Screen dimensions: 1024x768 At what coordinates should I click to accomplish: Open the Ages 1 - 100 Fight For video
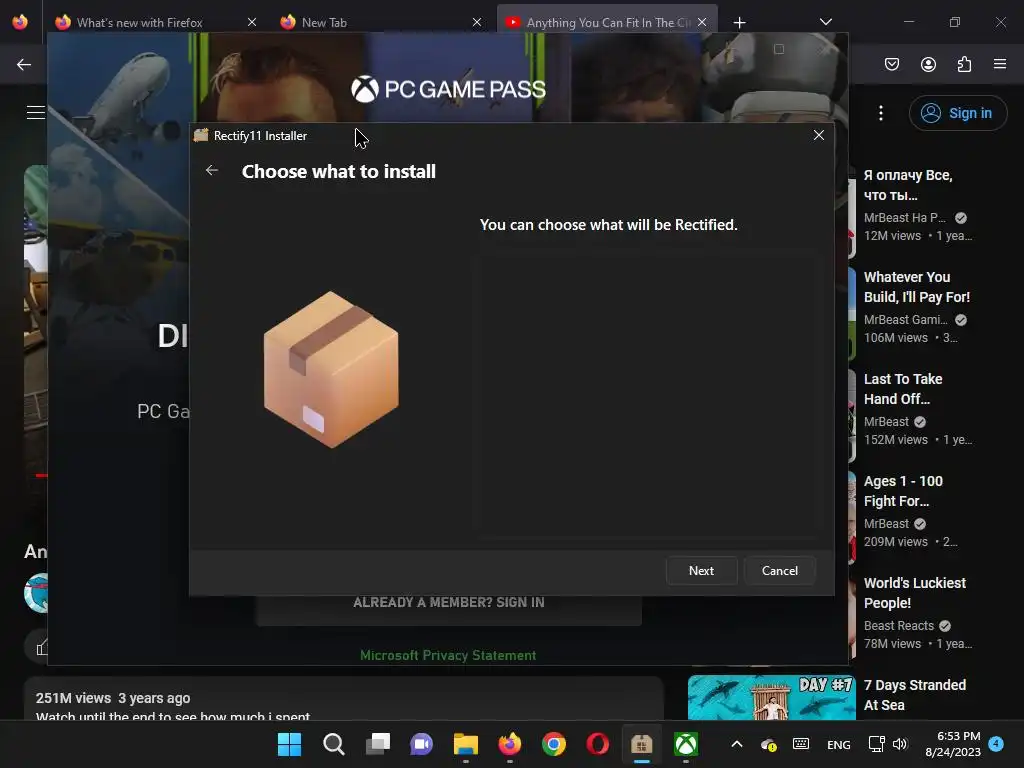coord(903,490)
